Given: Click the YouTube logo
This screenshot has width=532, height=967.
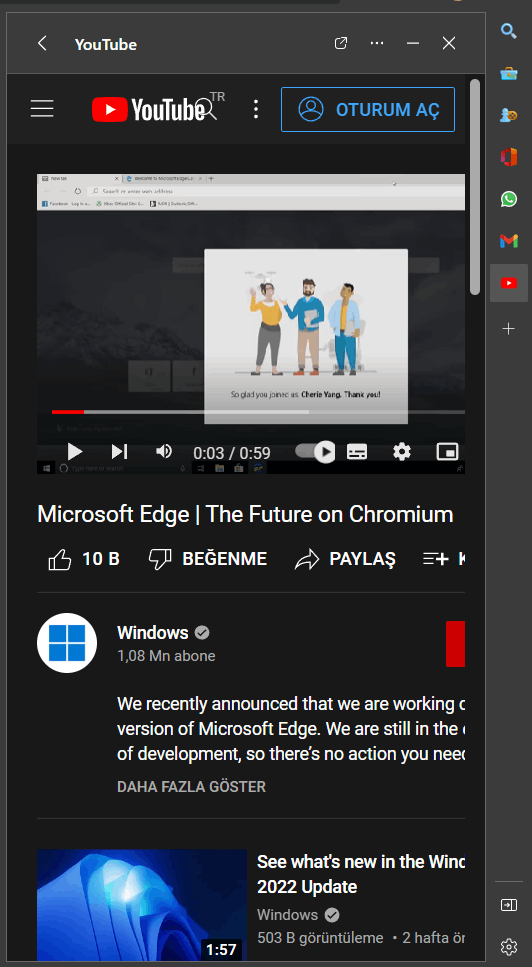Looking at the screenshot, I should click(148, 110).
